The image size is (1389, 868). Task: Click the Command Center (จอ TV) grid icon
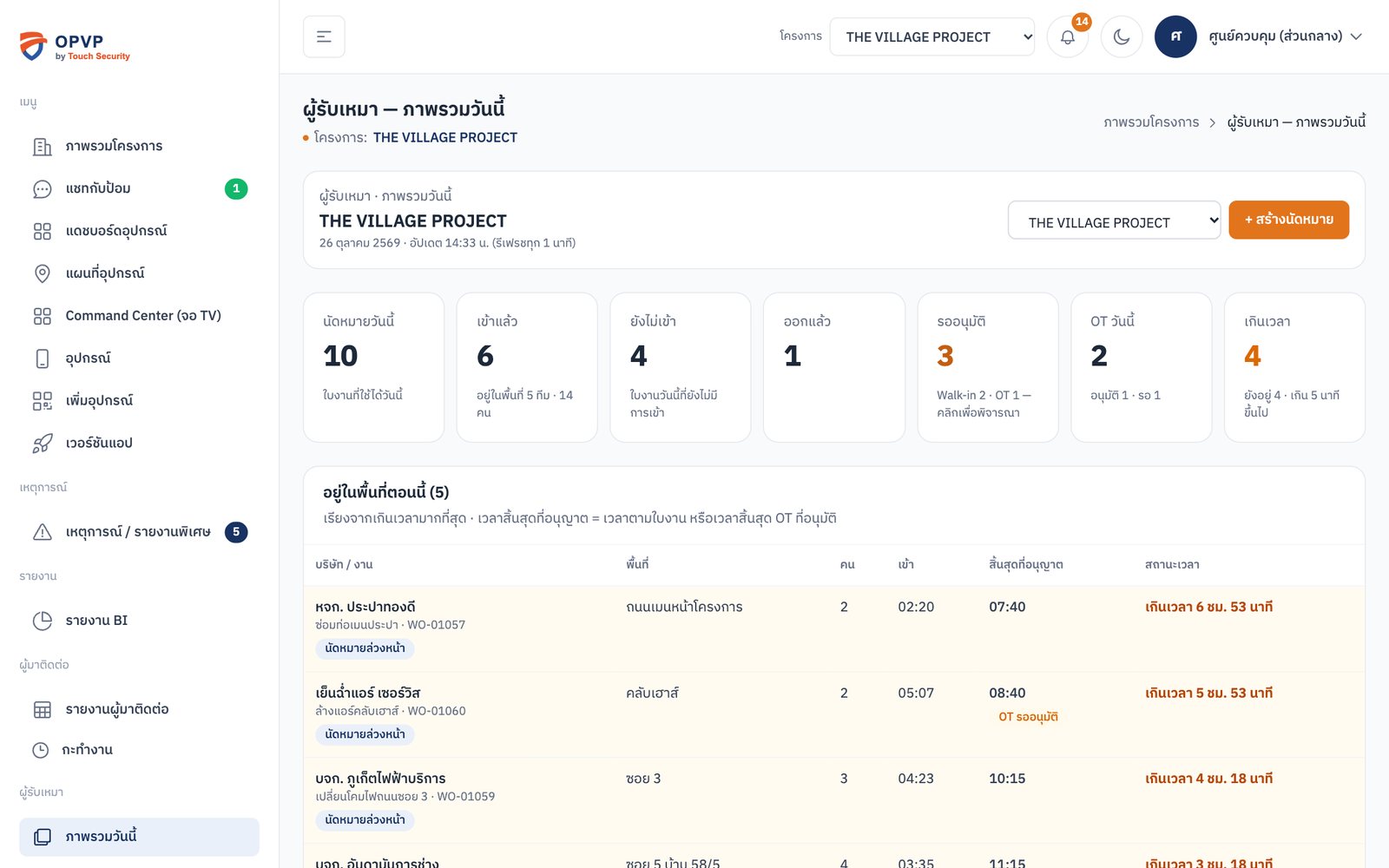(42, 316)
